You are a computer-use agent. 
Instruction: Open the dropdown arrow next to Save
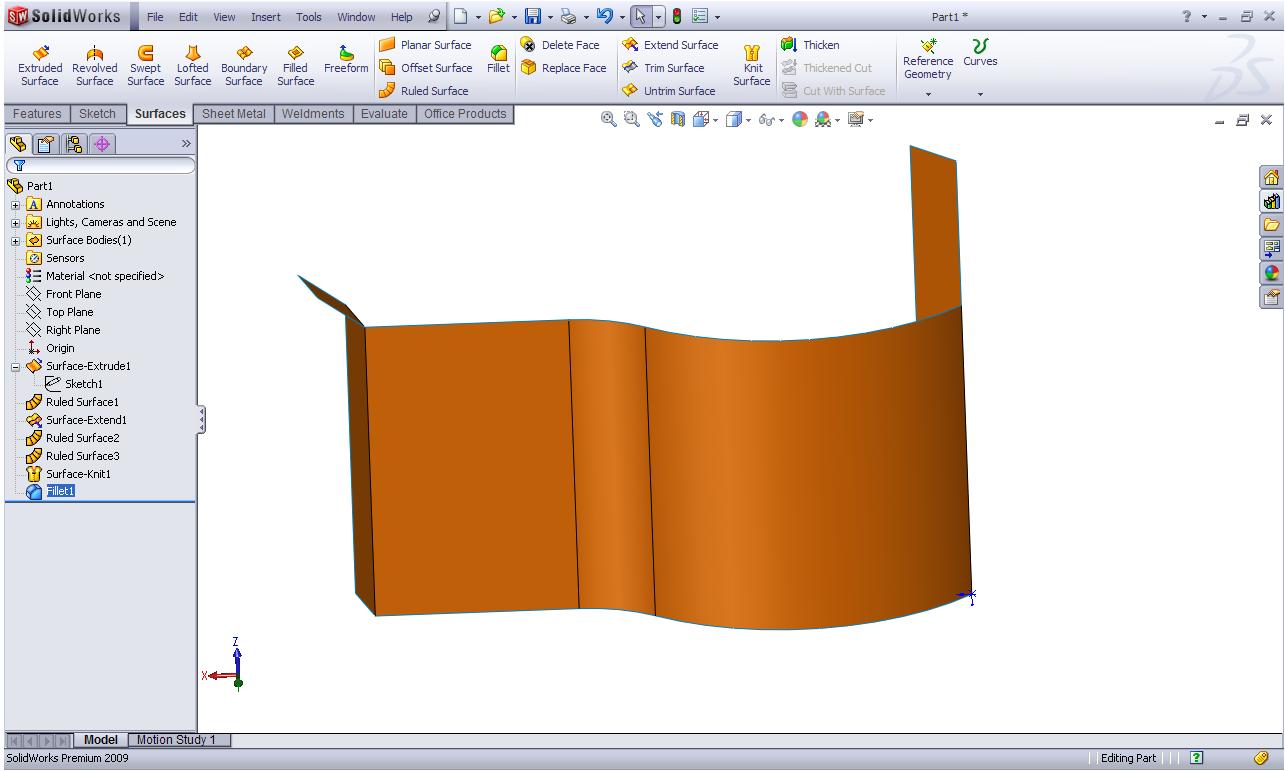coord(549,17)
